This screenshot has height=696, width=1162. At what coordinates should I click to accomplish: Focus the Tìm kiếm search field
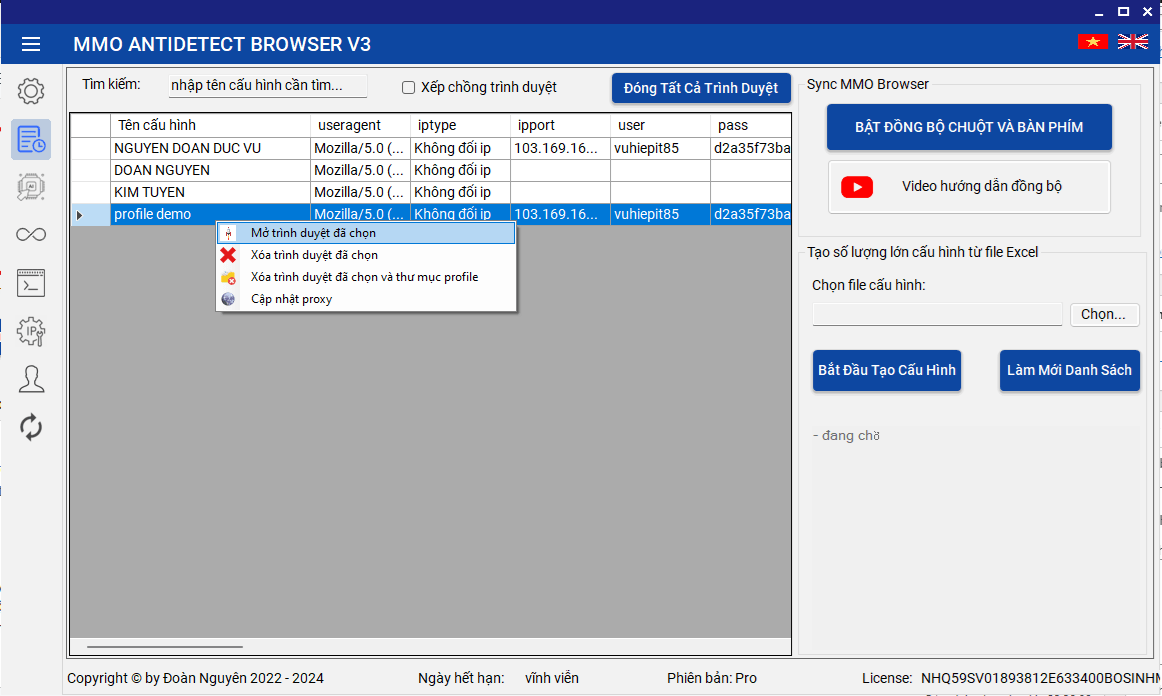[x=268, y=86]
